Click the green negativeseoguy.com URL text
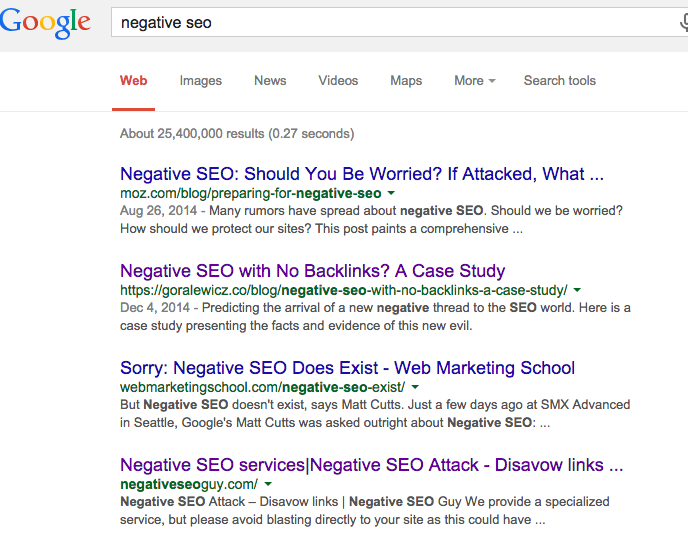The width and height of the screenshot is (688, 540). [188, 484]
